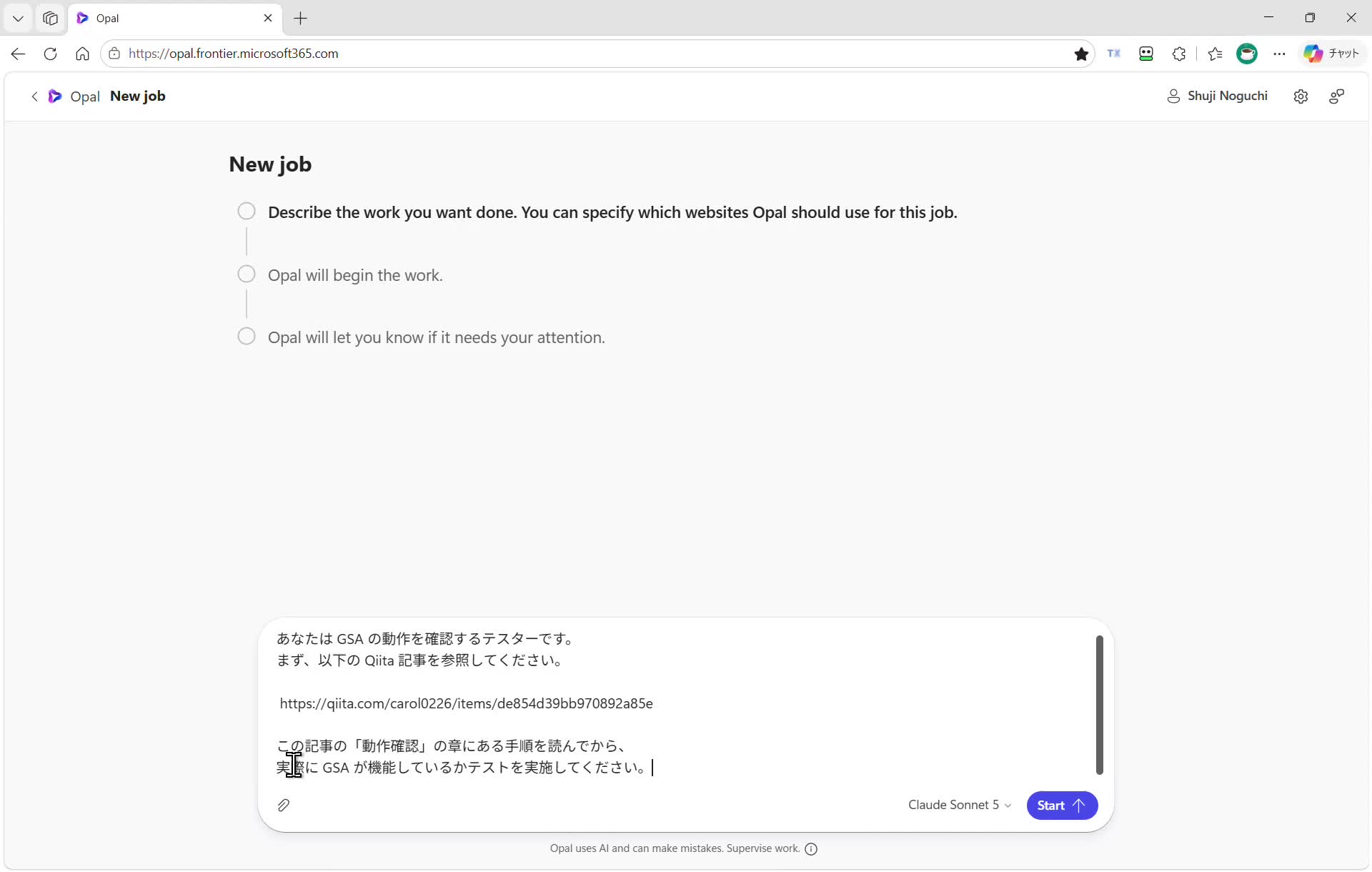
Task: Open the tab actions workspace icon
Action: [50, 19]
